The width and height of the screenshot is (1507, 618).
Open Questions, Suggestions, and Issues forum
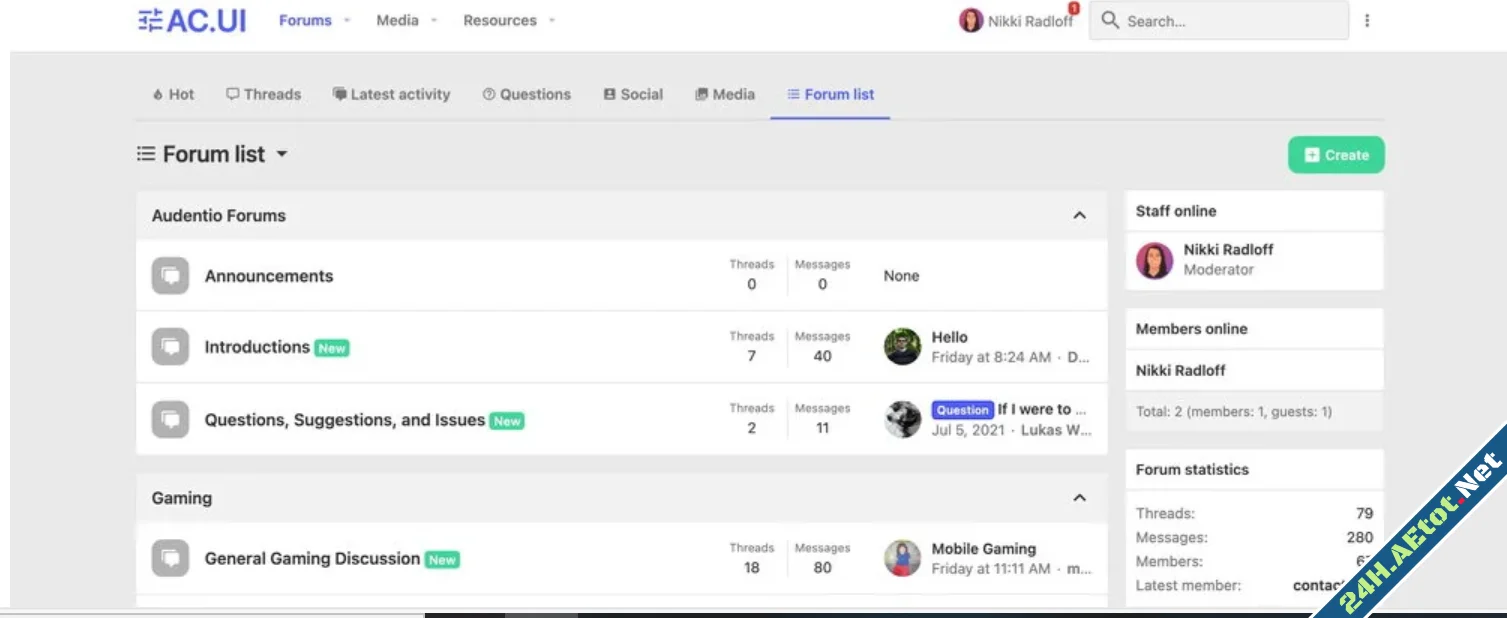coord(344,420)
